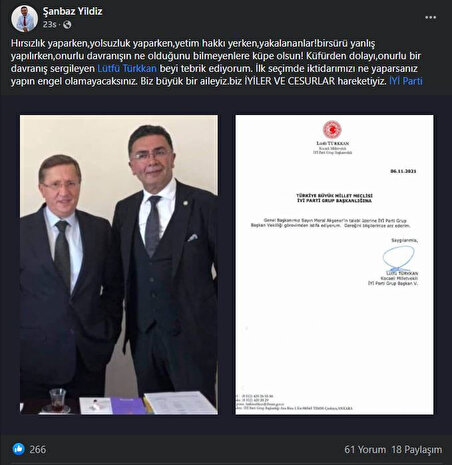Follow the Lütfü Türkkan tagged link
452x465 pixels.
coord(127,68)
